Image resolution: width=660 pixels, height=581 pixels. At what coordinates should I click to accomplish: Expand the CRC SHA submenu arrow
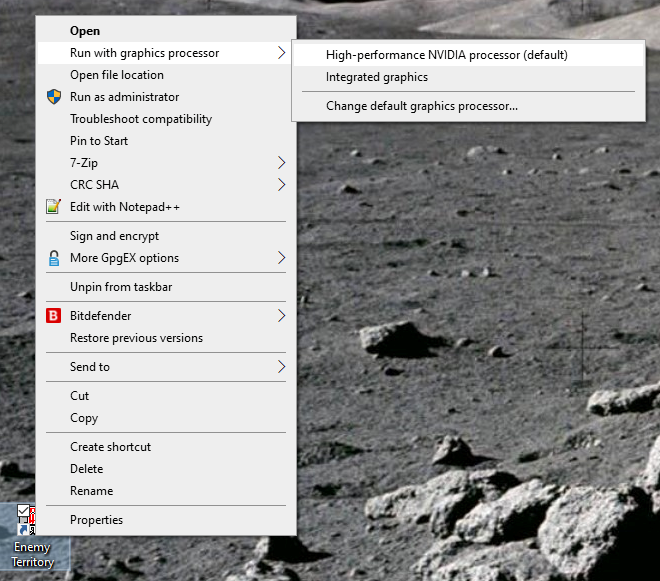[x=282, y=185]
